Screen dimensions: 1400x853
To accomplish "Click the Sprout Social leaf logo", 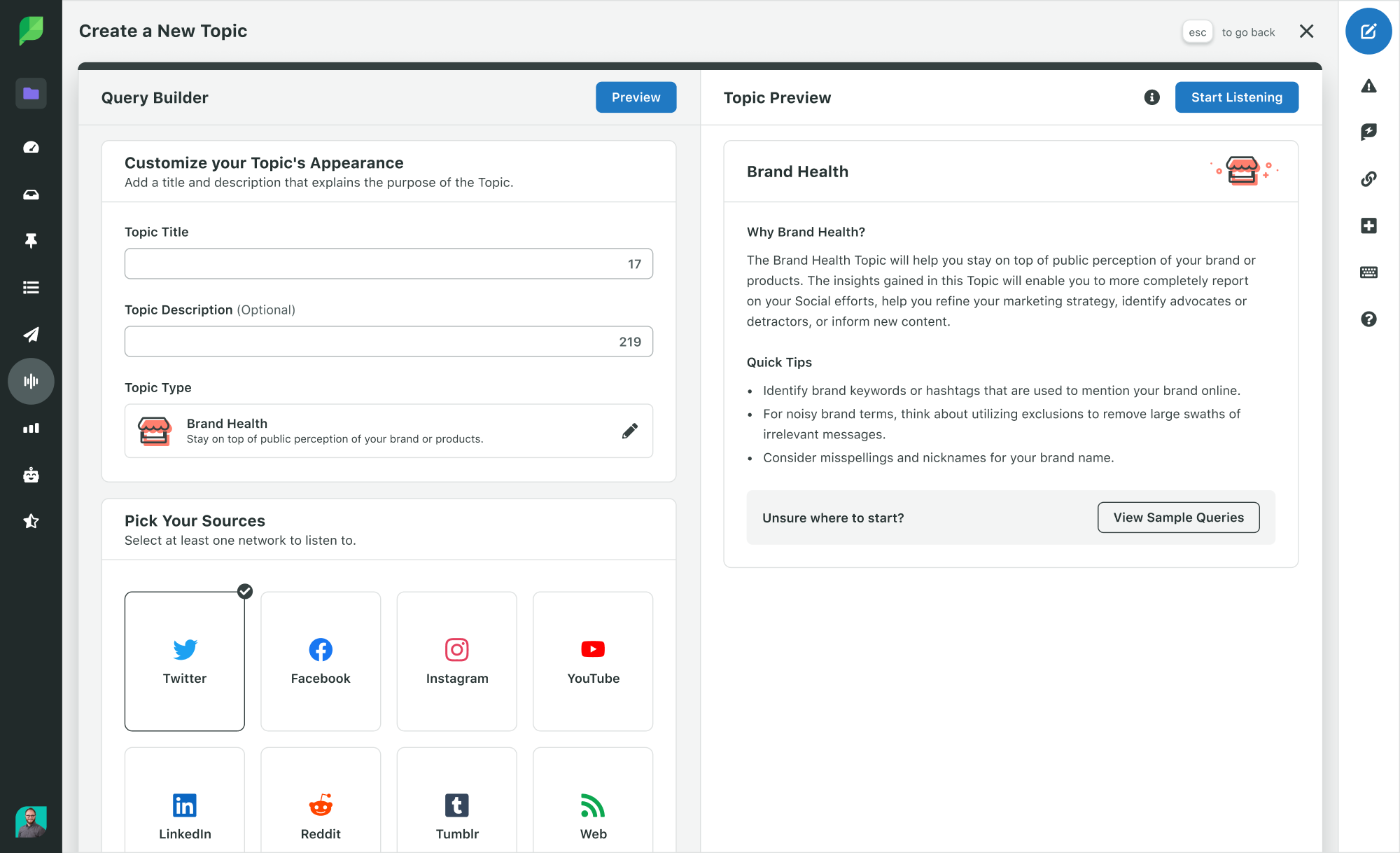I will (x=31, y=29).
